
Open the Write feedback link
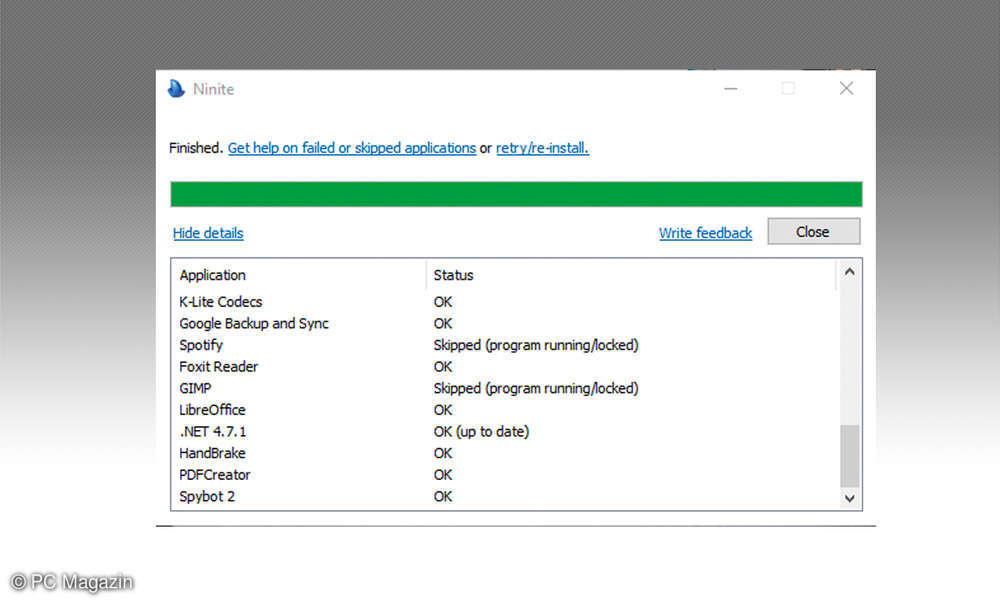(x=705, y=233)
